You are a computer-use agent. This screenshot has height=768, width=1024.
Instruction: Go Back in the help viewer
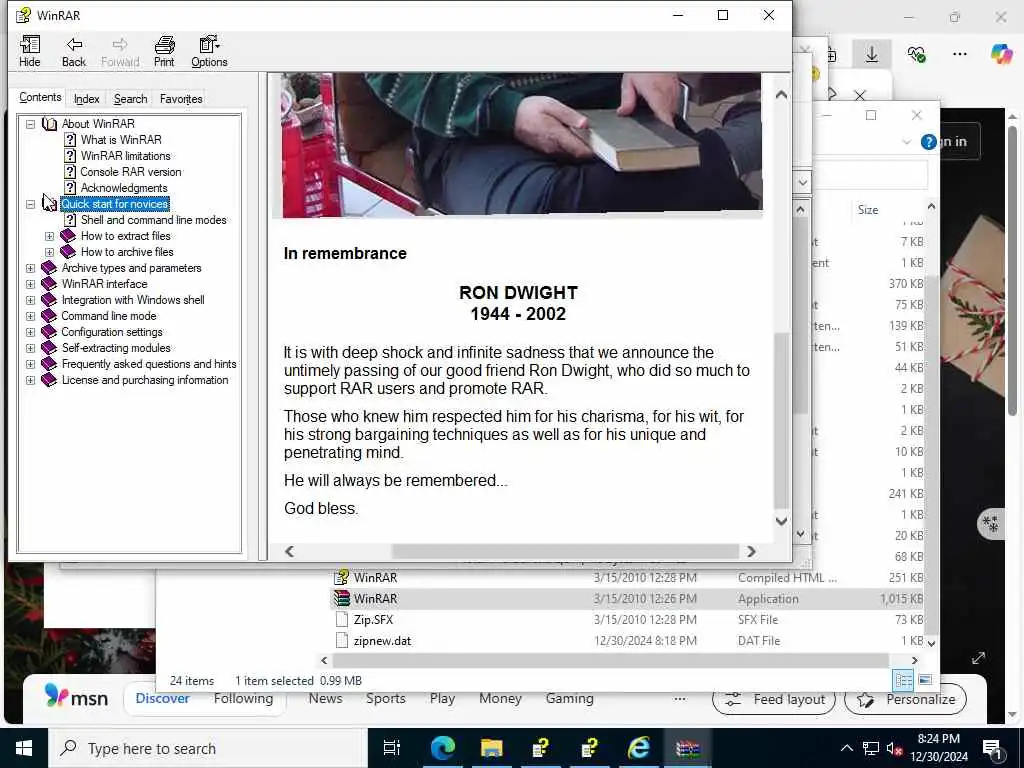(74, 51)
